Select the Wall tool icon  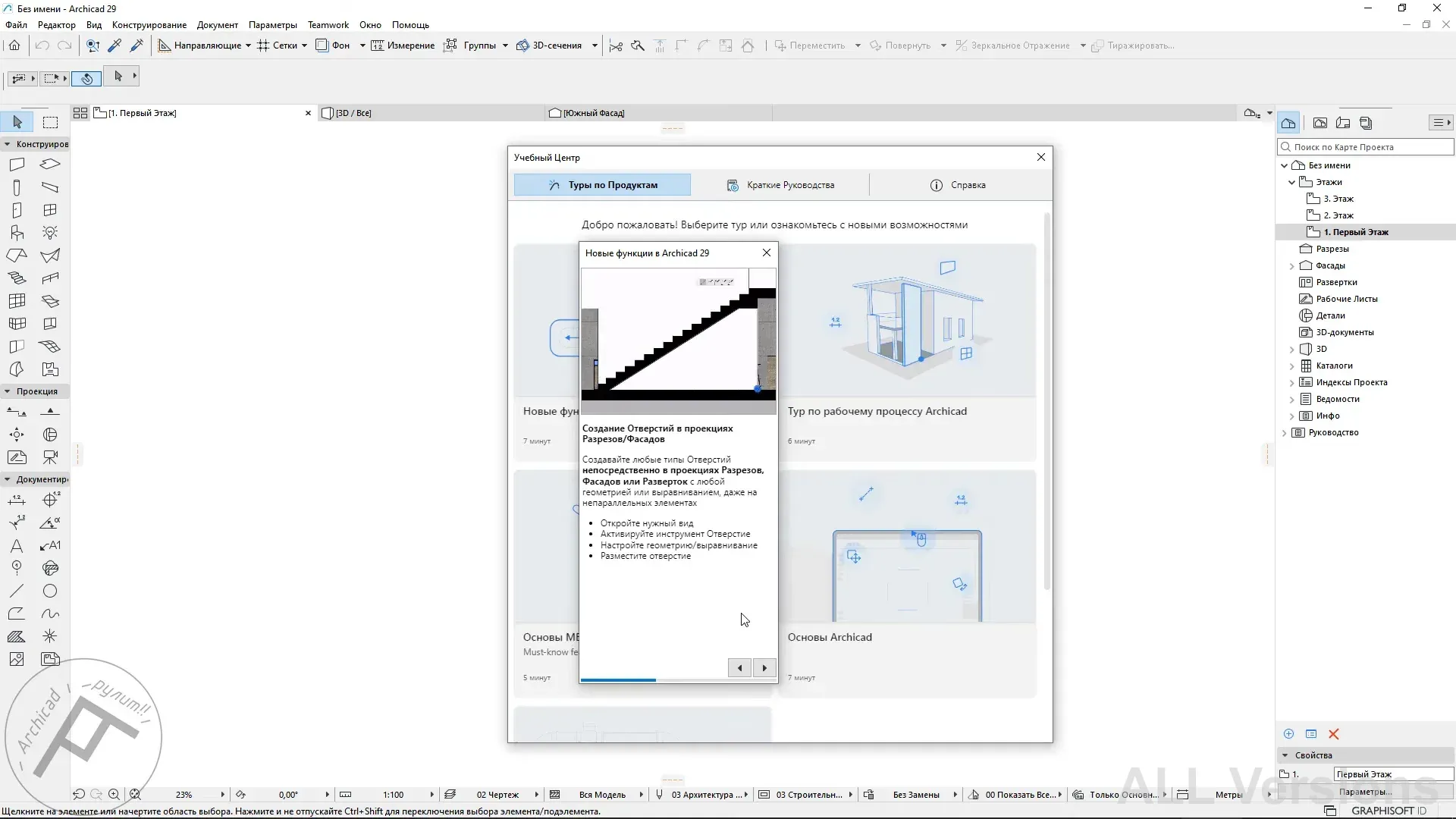point(17,165)
